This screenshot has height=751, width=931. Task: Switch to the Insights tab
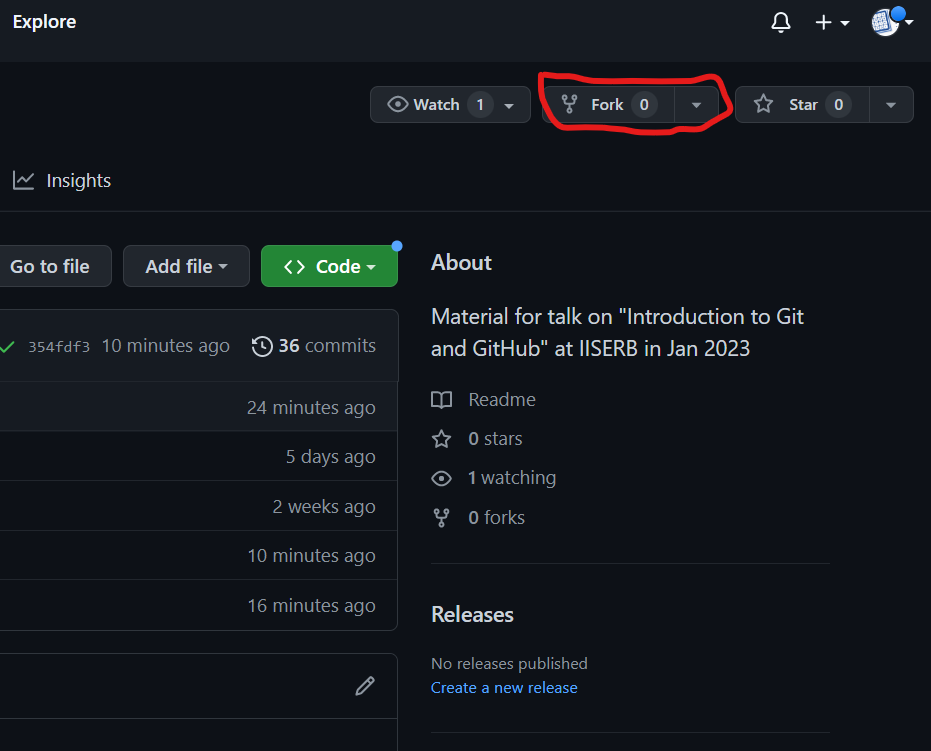(62, 180)
